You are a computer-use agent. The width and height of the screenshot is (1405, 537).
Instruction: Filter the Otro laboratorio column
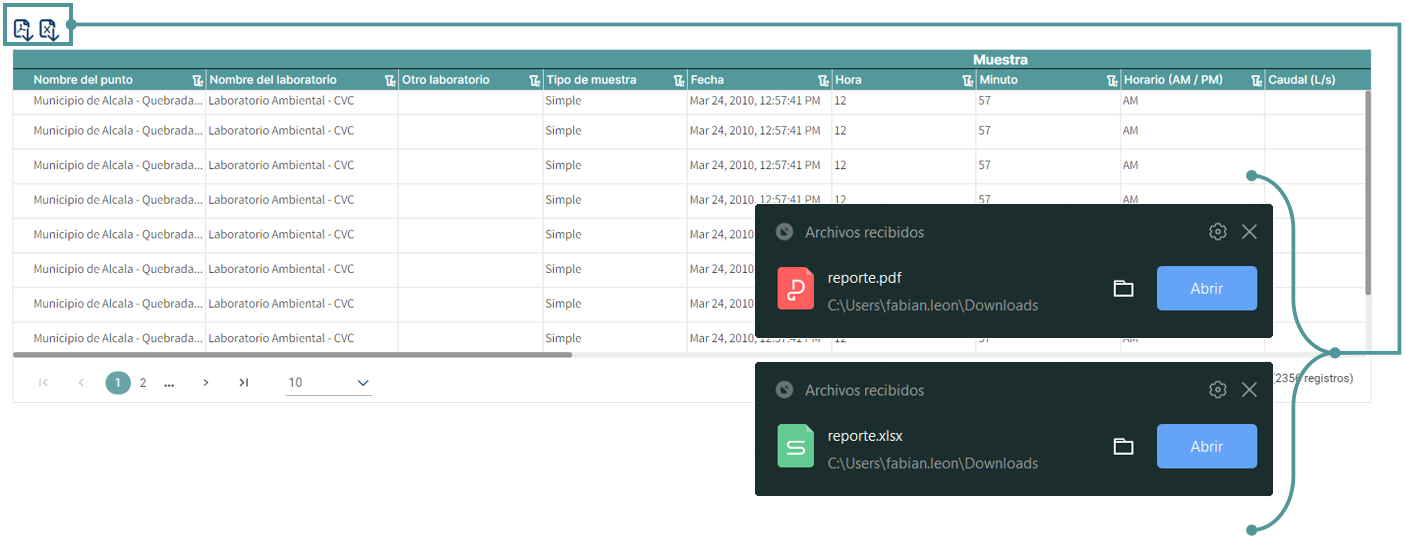point(535,80)
